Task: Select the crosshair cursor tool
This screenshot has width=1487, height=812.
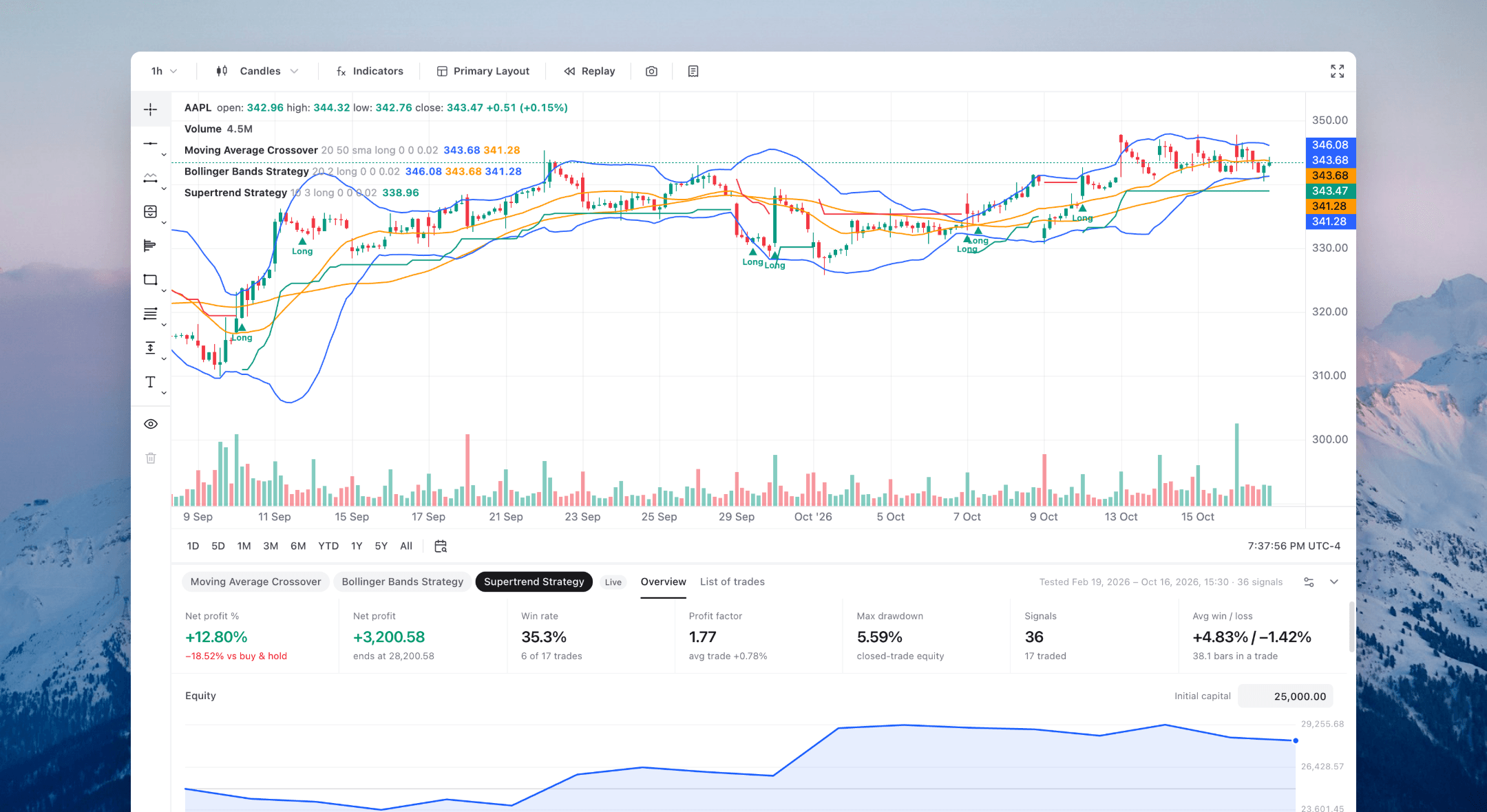Action: (150, 109)
